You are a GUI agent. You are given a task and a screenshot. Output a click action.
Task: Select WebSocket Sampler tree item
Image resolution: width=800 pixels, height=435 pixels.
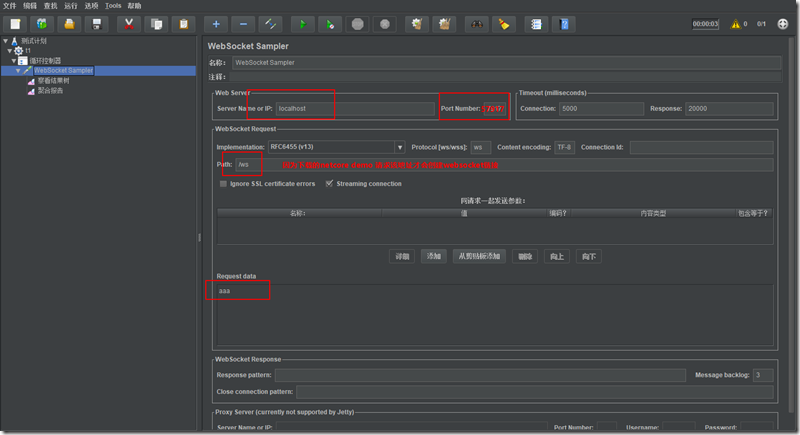[63, 71]
